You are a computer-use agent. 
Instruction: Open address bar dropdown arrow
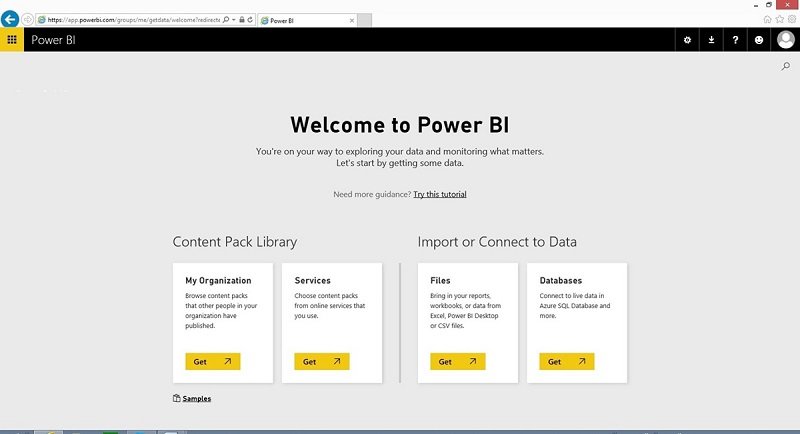click(x=234, y=20)
